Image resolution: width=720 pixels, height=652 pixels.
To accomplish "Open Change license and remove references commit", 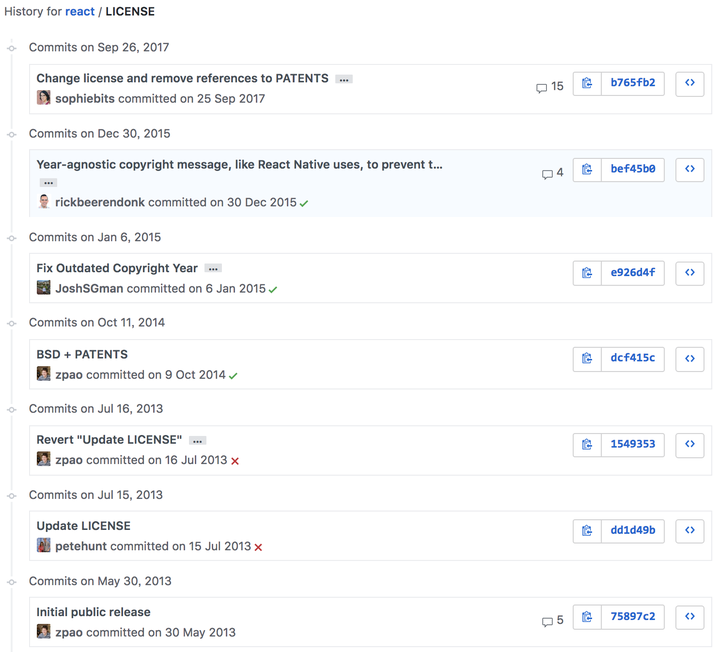I will (x=182, y=78).
